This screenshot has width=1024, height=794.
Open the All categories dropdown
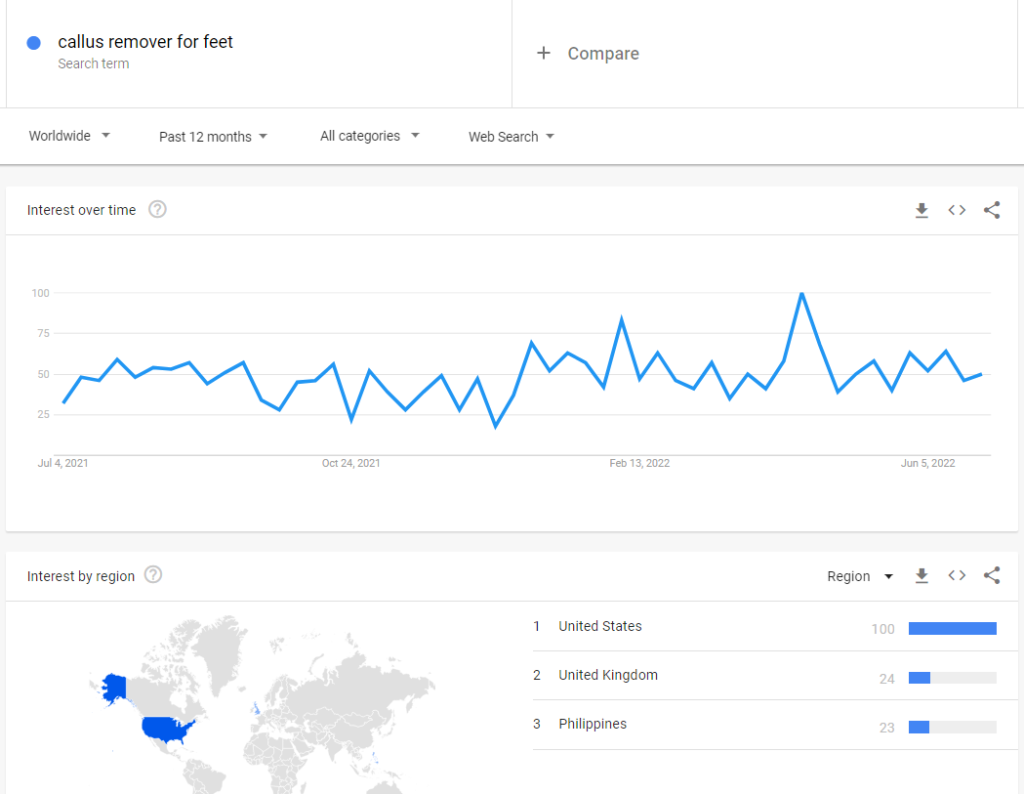point(370,136)
